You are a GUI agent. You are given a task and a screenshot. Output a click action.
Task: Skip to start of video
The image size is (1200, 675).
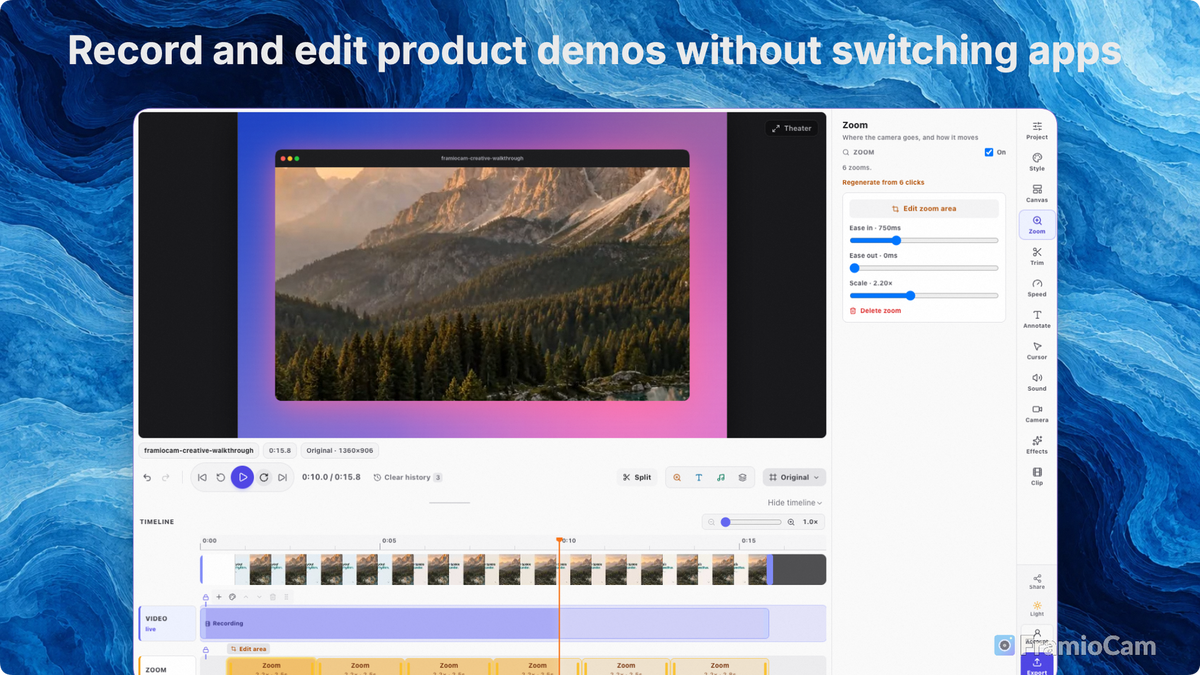click(202, 477)
